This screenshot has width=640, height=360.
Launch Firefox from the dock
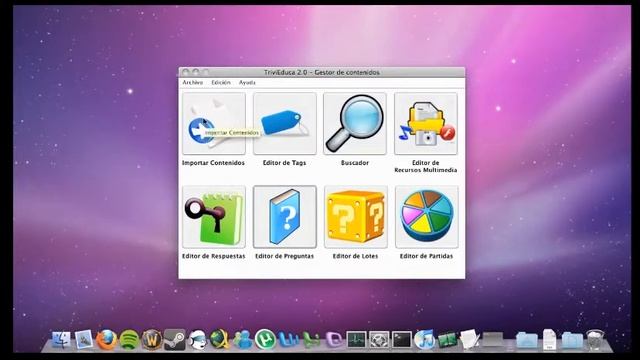pyautogui.click(x=107, y=340)
